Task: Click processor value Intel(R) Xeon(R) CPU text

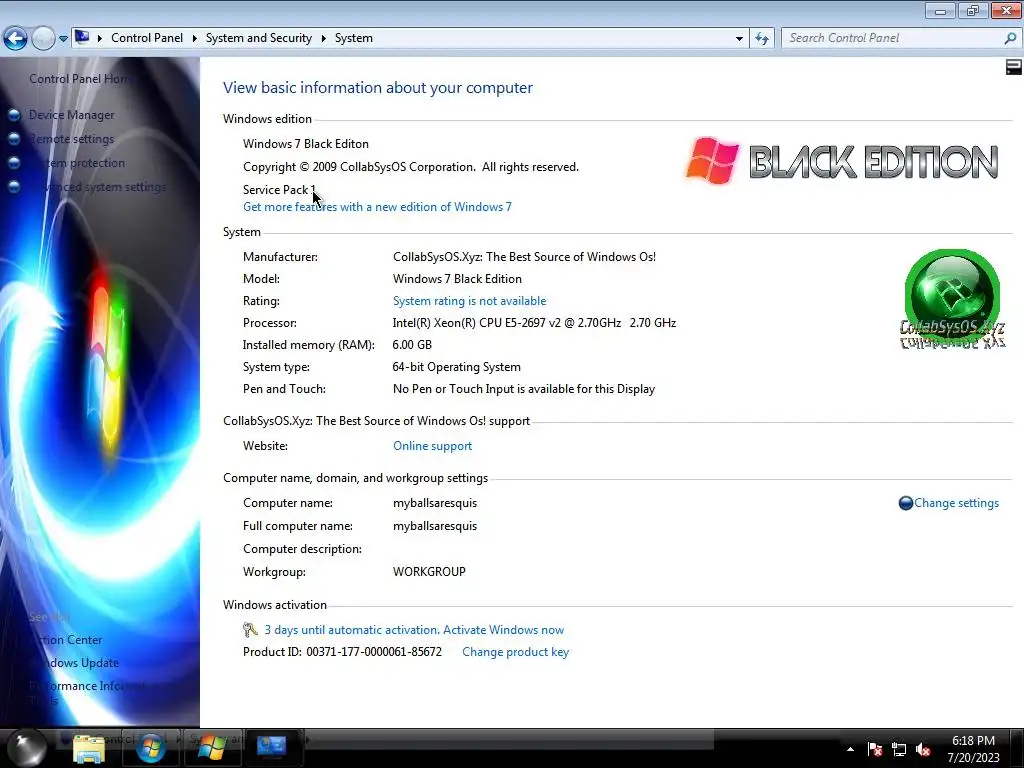Action: (x=534, y=323)
